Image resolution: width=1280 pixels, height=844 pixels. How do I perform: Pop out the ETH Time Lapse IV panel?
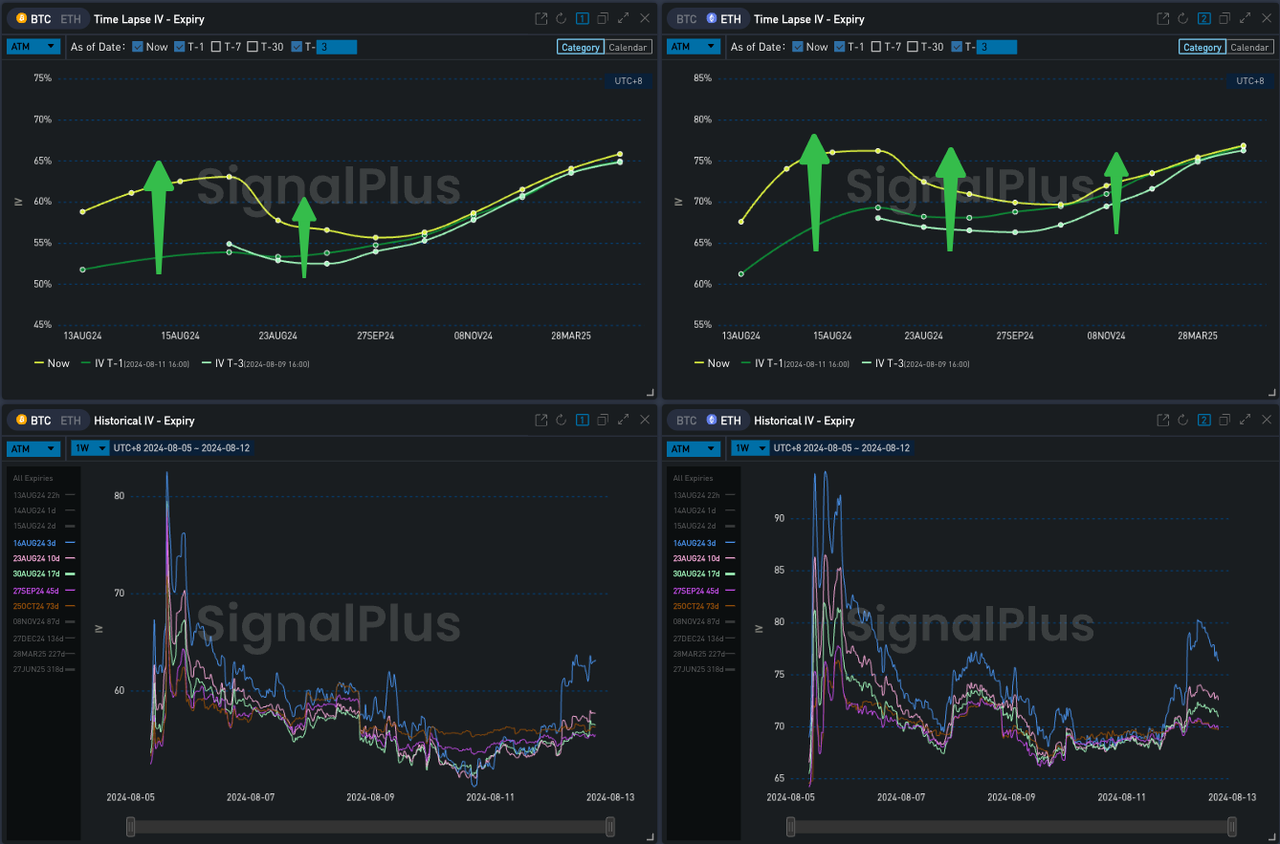(1163, 19)
